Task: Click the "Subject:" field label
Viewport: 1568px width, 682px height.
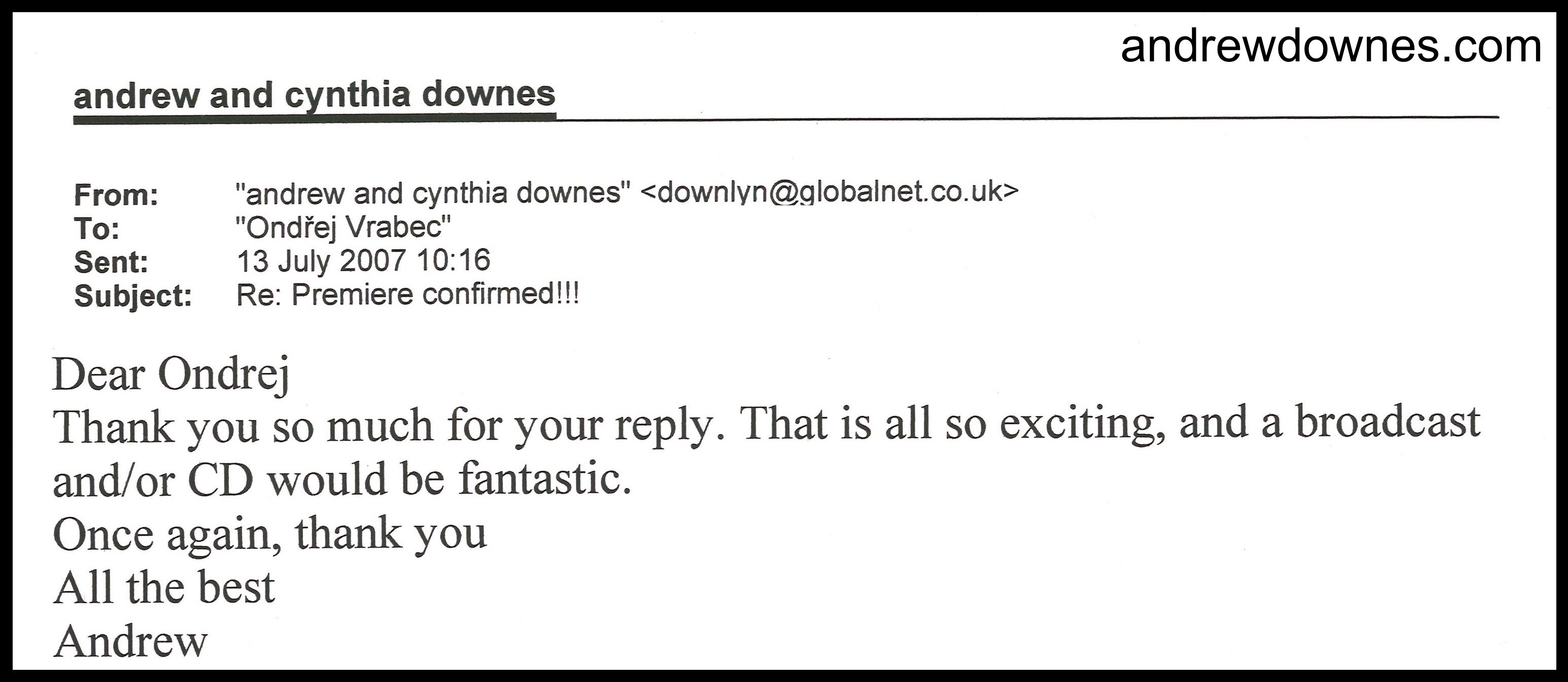Action: click(133, 296)
